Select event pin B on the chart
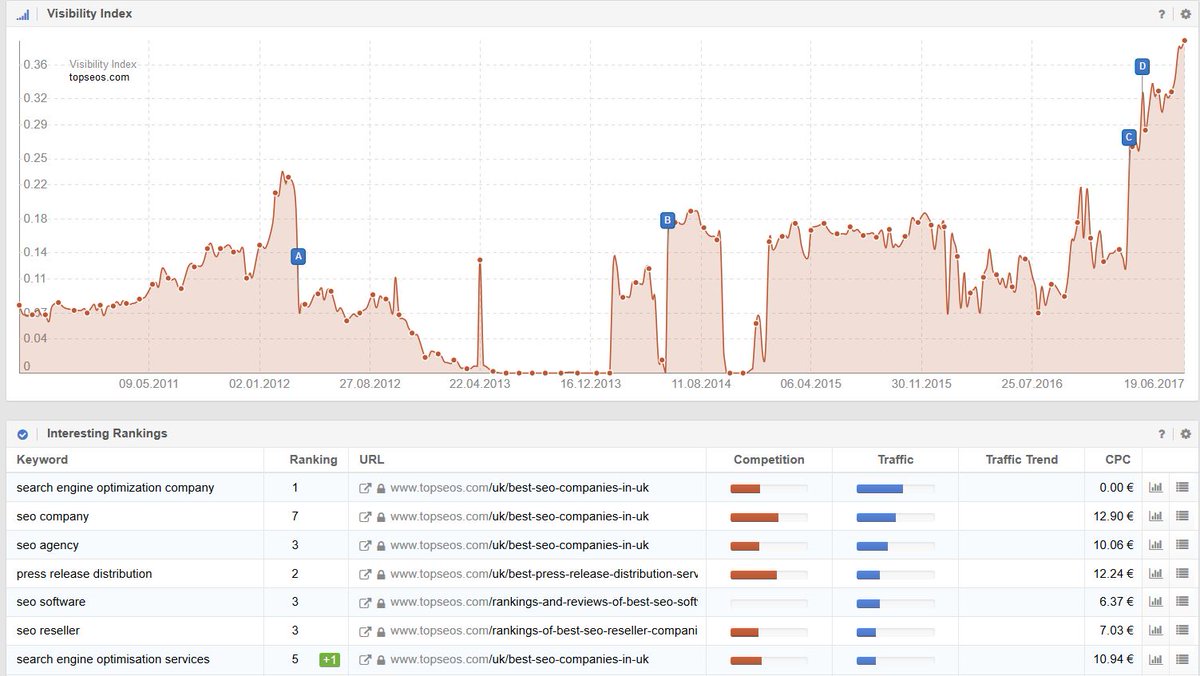Viewport: 1200px width, 676px height. point(668,220)
